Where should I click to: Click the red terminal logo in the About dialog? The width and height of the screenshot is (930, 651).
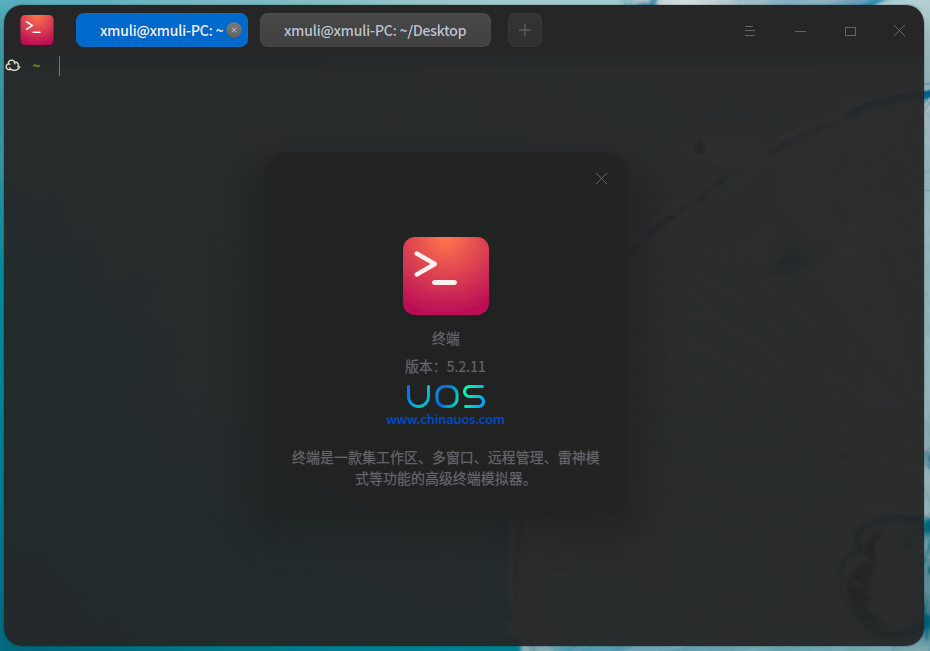click(446, 276)
